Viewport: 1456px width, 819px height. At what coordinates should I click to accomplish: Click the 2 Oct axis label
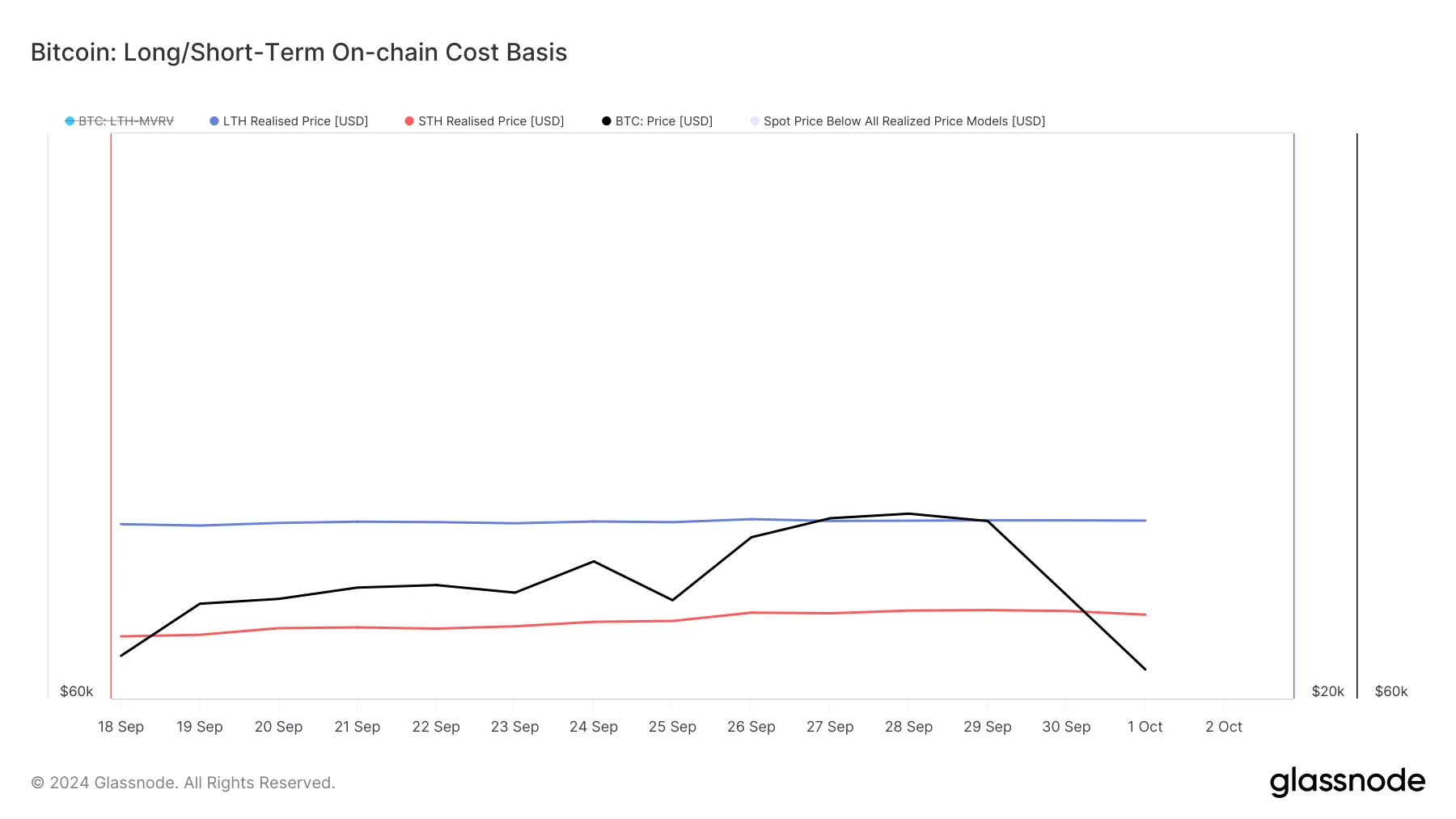click(x=1224, y=727)
